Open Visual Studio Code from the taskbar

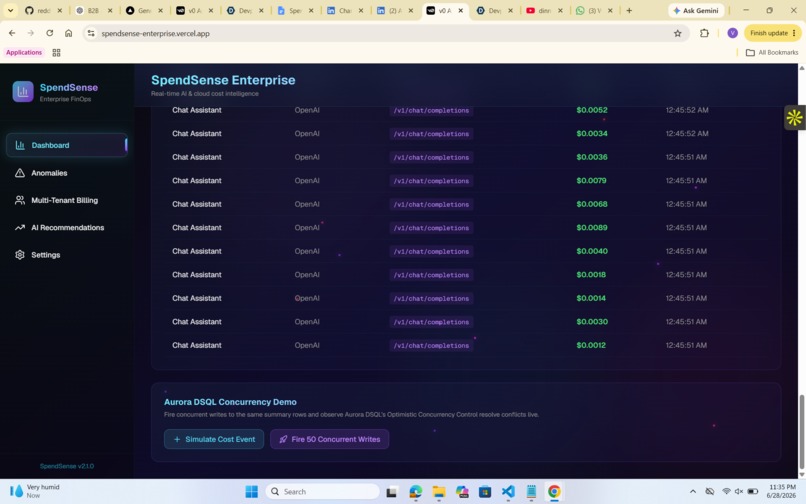508,492
